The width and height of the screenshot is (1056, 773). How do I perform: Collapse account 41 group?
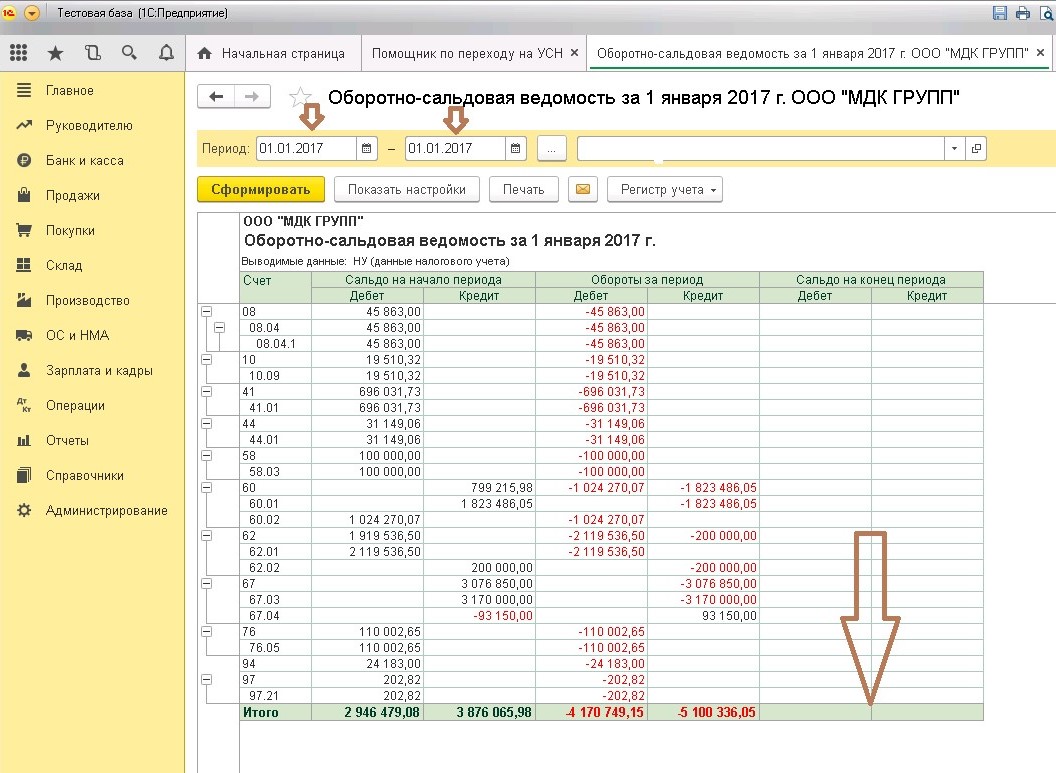click(x=207, y=392)
